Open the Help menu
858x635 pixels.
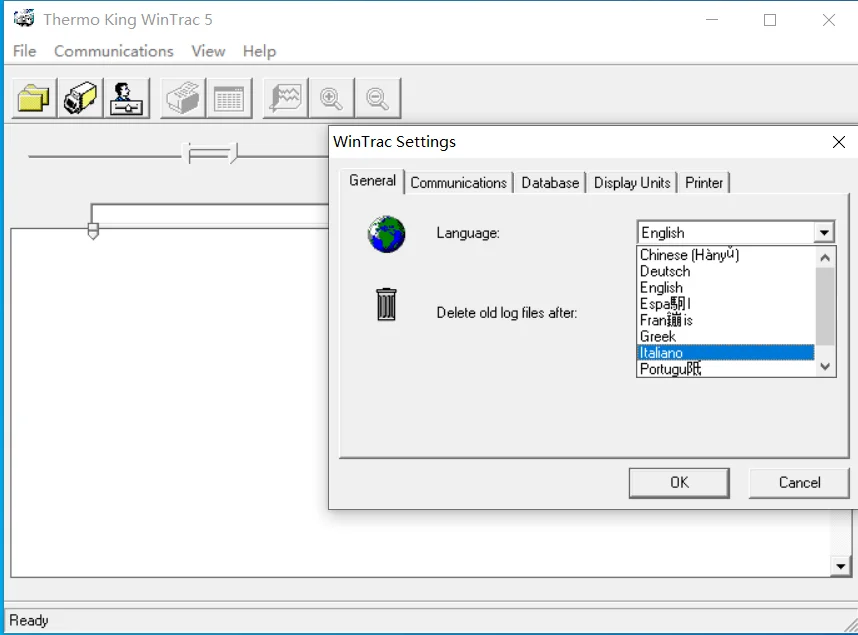[259, 51]
